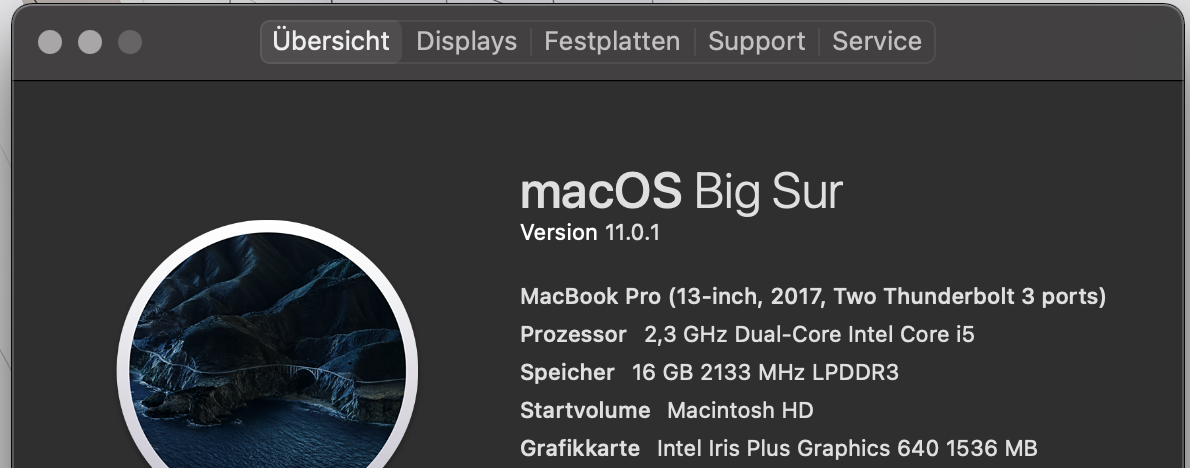Click the Prozessor label
The height and width of the screenshot is (468, 1190).
click(573, 335)
